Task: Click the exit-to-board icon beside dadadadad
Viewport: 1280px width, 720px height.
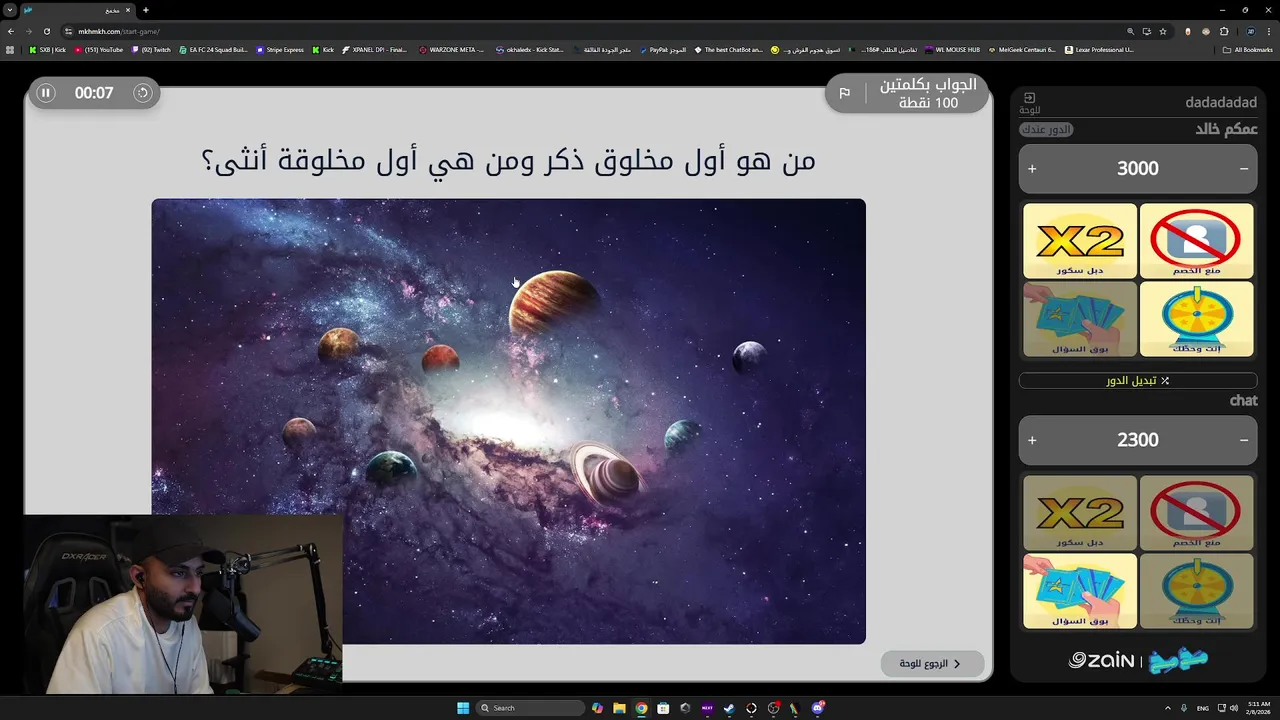Action: (1029, 102)
